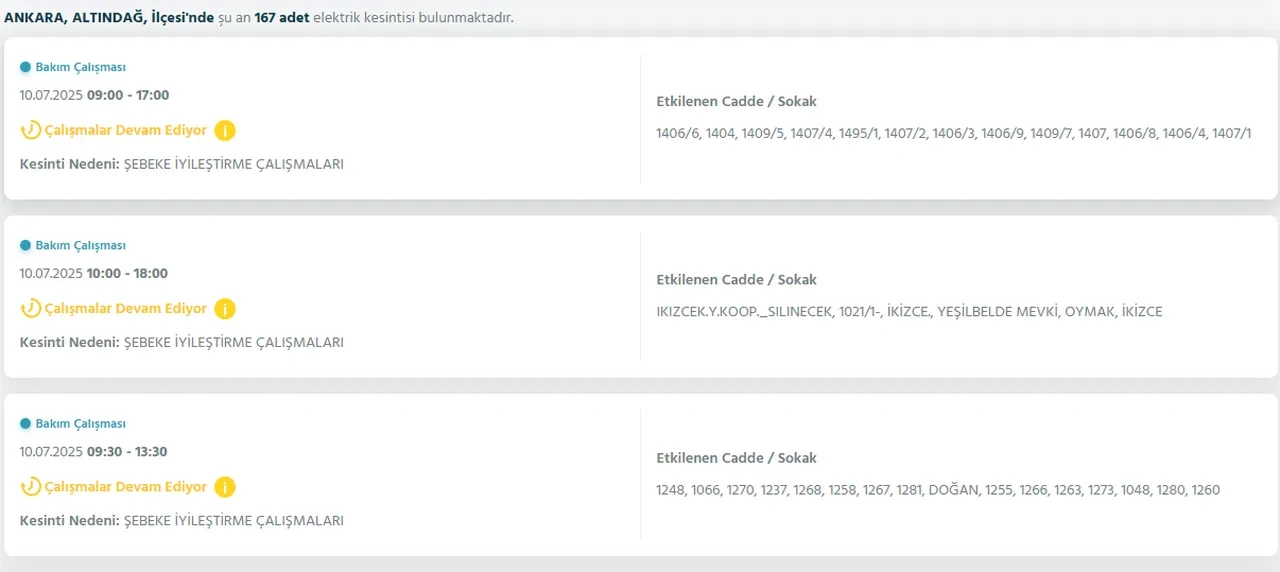Image resolution: width=1280 pixels, height=572 pixels.
Task: Click "Çalışmalar Devam Ediyor" in the second card
Action: click(x=126, y=309)
